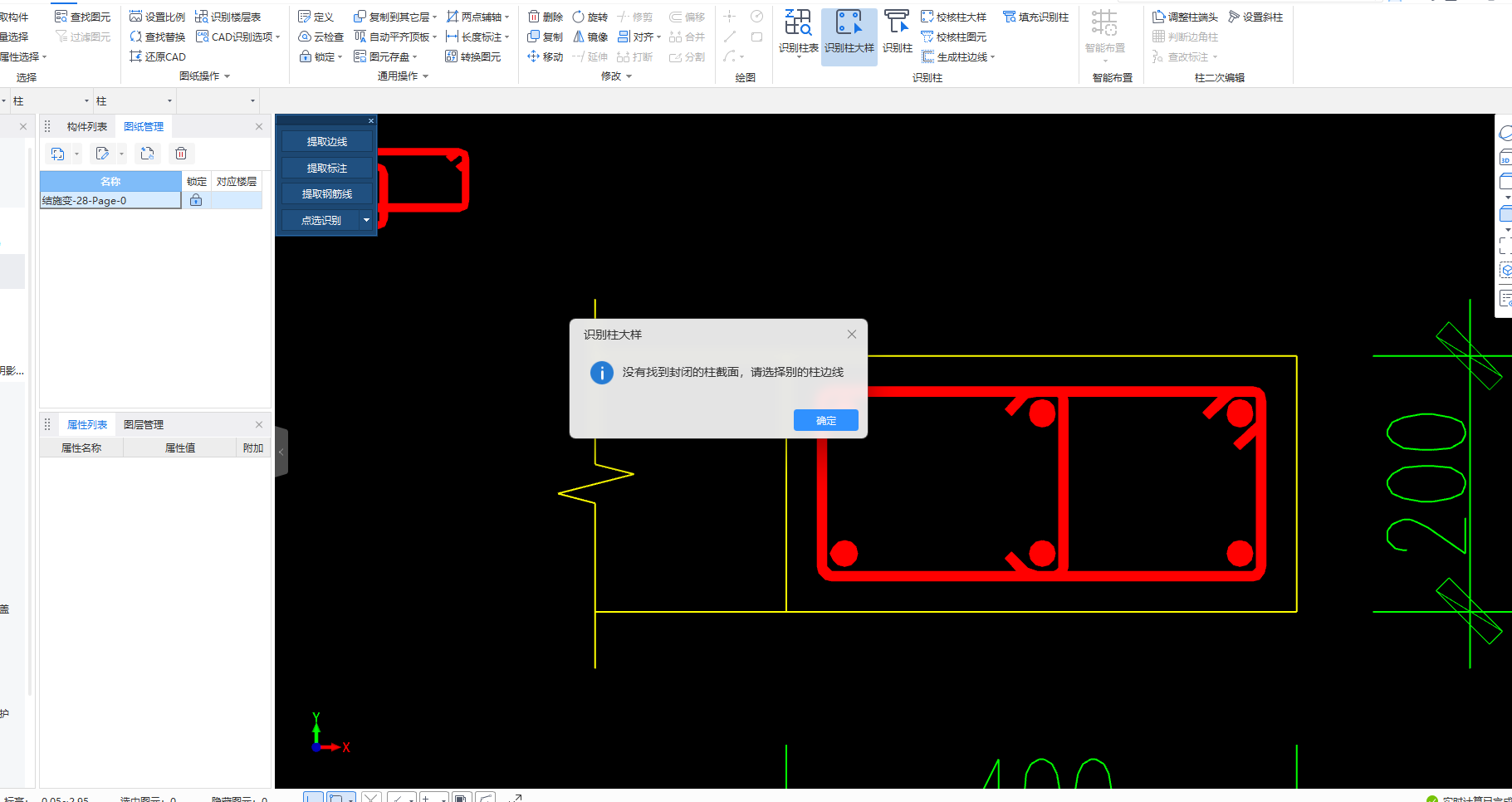The height and width of the screenshot is (802, 1512).
Task: Toggle lock for 结施变-28-Page-0 drawing
Action: point(196,200)
